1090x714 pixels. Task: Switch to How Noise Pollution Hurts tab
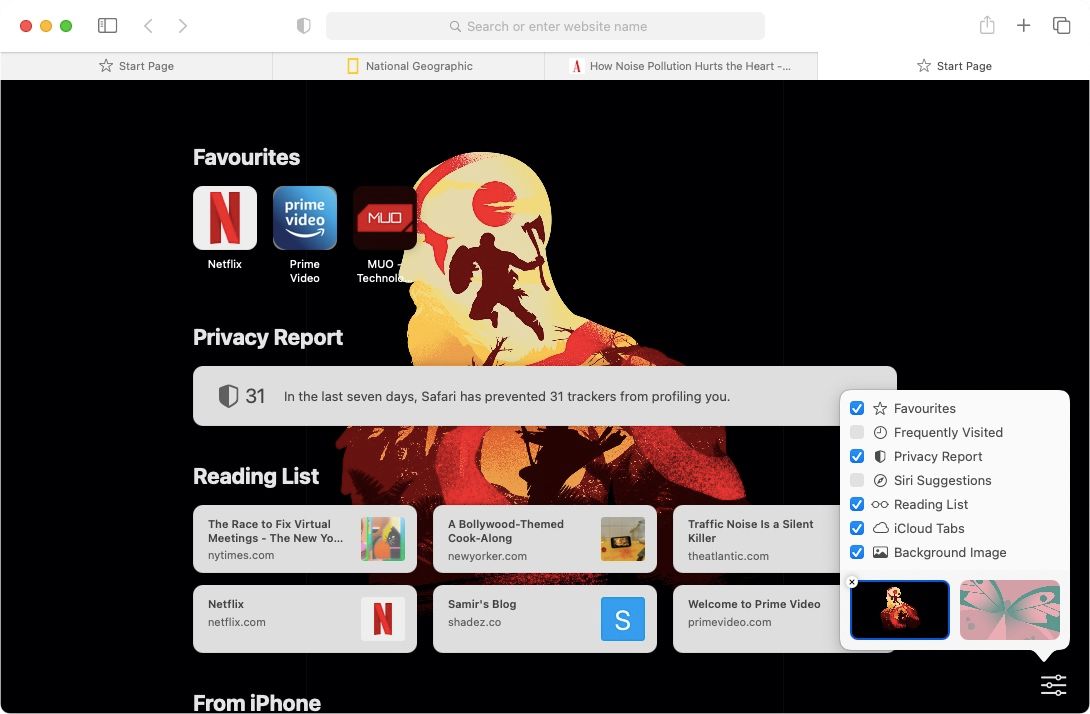(x=681, y=66)
